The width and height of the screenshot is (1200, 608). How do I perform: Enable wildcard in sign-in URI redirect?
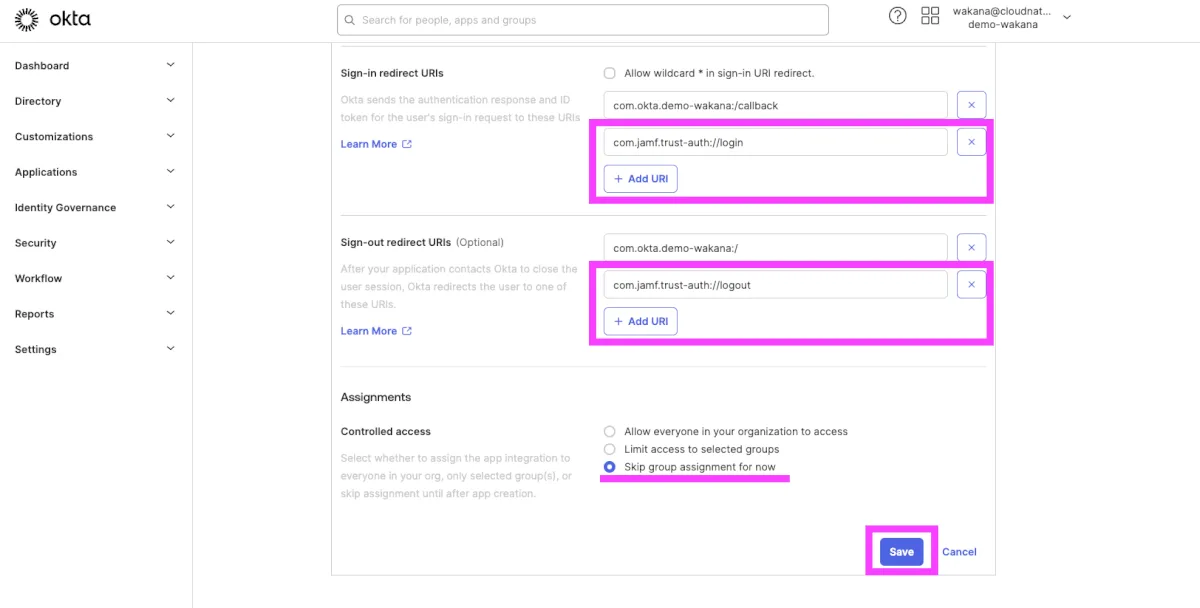tap(609, 73)
